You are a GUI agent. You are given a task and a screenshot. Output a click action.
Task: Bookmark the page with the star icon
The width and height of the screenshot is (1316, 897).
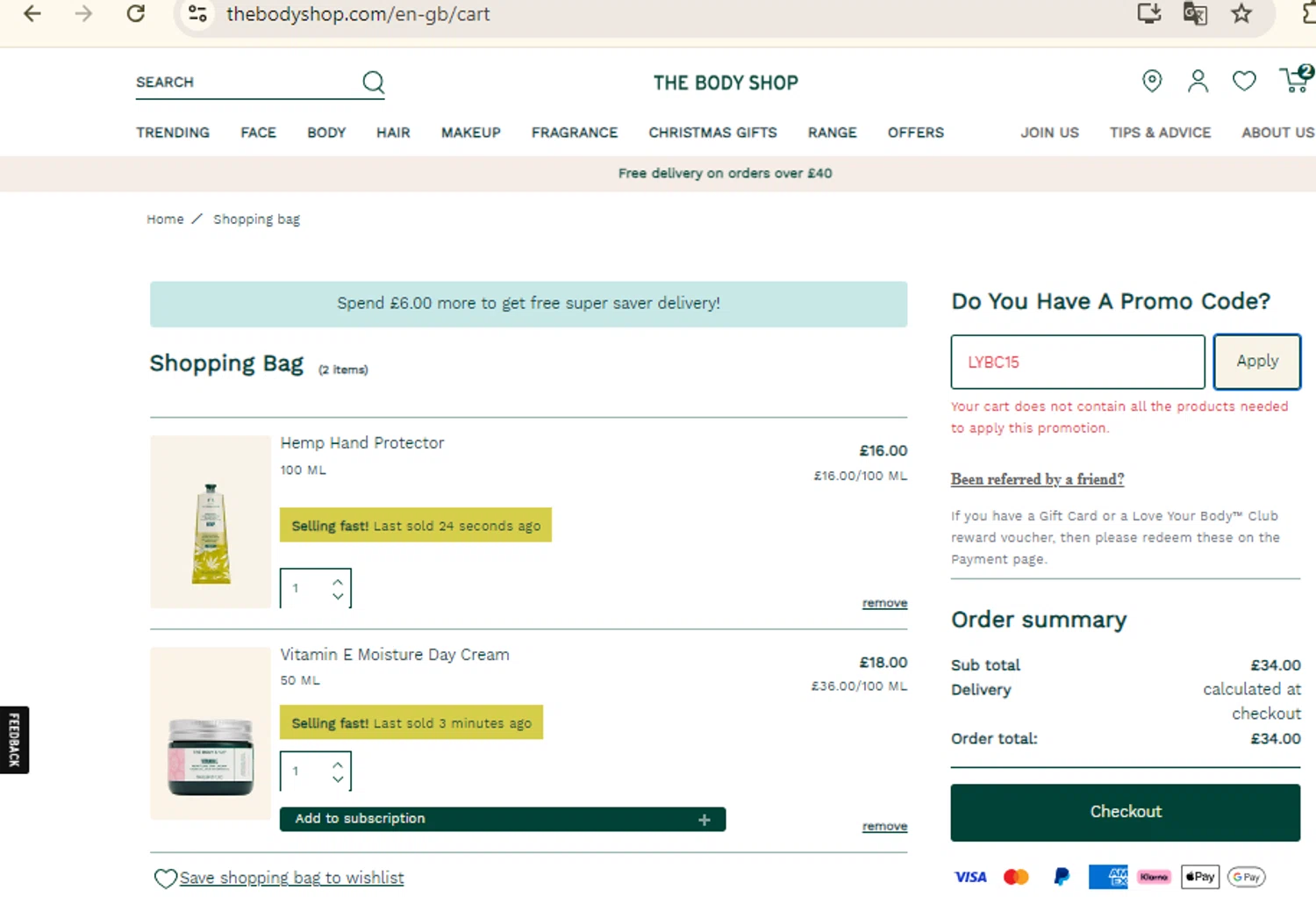[x=1241, y=13]
